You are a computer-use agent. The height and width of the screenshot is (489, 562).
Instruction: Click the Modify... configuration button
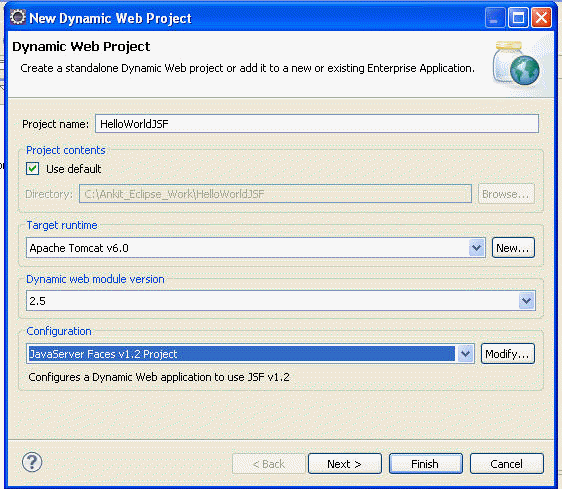coord(508,354)
